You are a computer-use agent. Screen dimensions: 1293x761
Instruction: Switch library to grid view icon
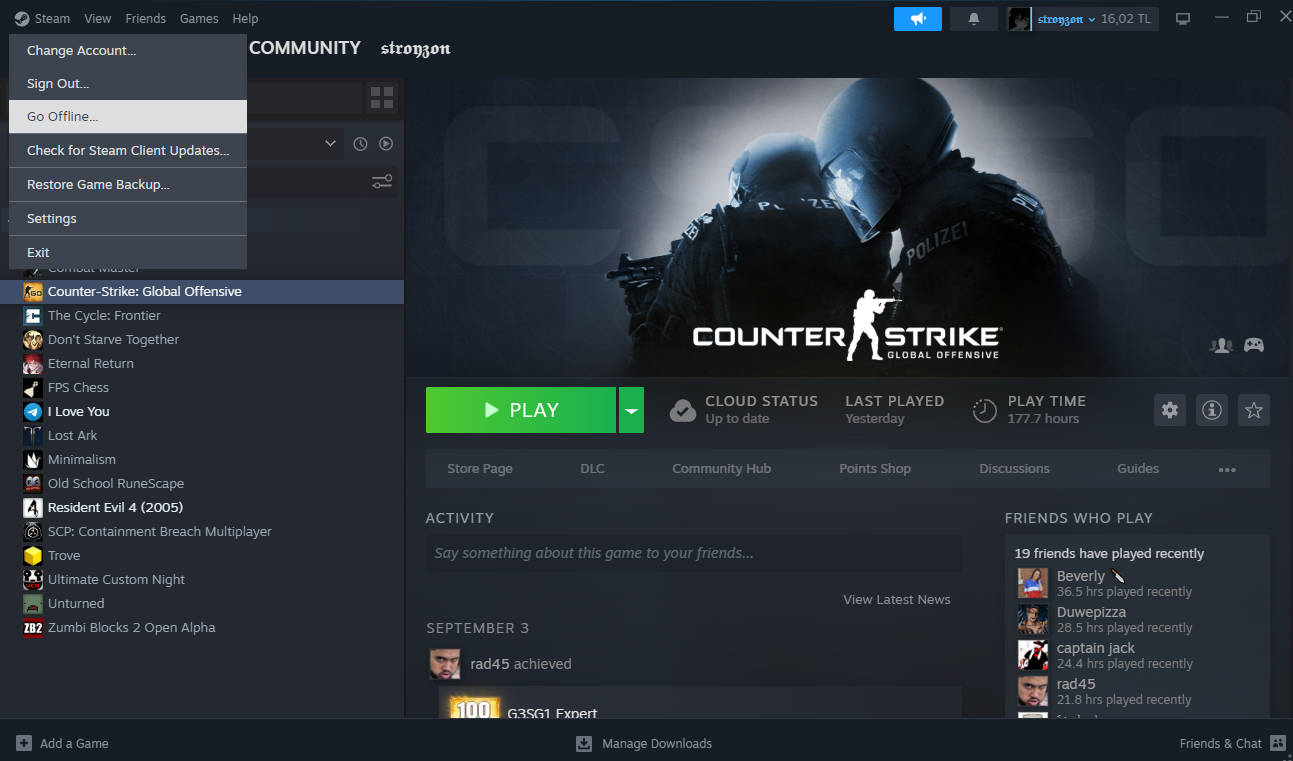[x=382, y=98]
